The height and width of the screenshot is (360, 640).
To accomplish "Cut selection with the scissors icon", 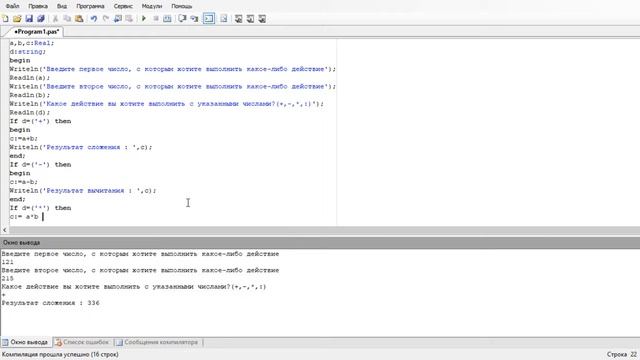I will click(x=55, y=18).
